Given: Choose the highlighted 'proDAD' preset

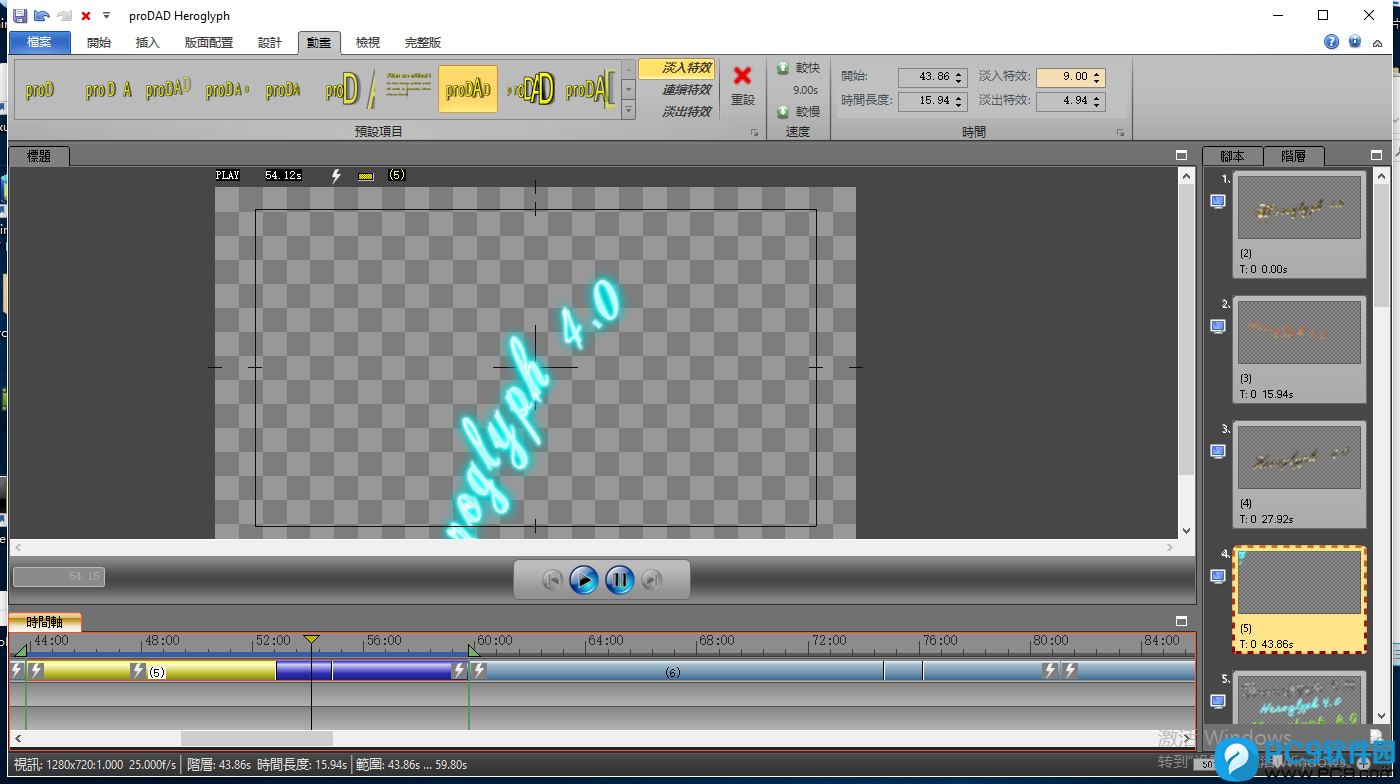Looking at the screenshot, I should point(468,89).
